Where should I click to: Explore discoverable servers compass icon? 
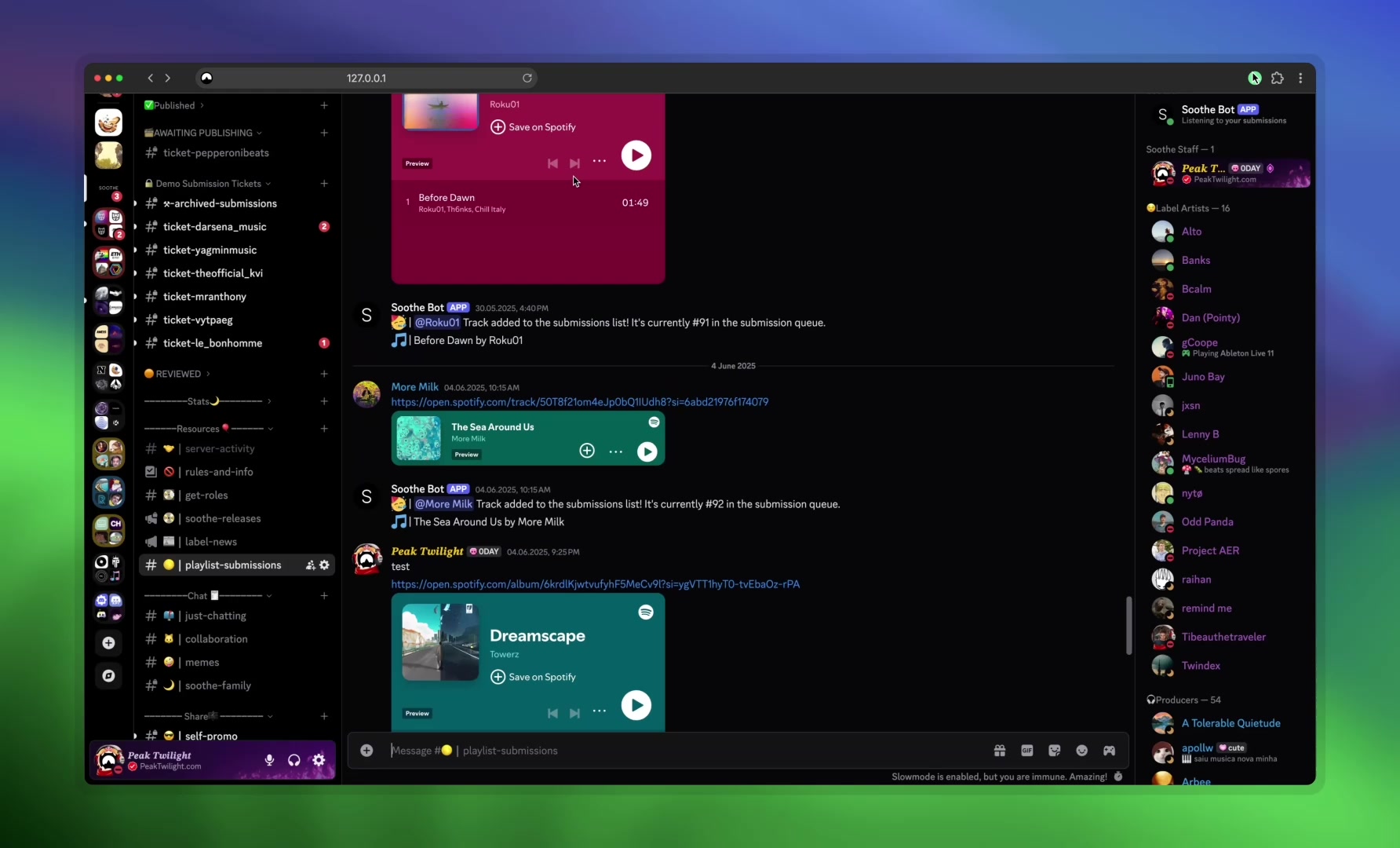(x=109, y=676)
